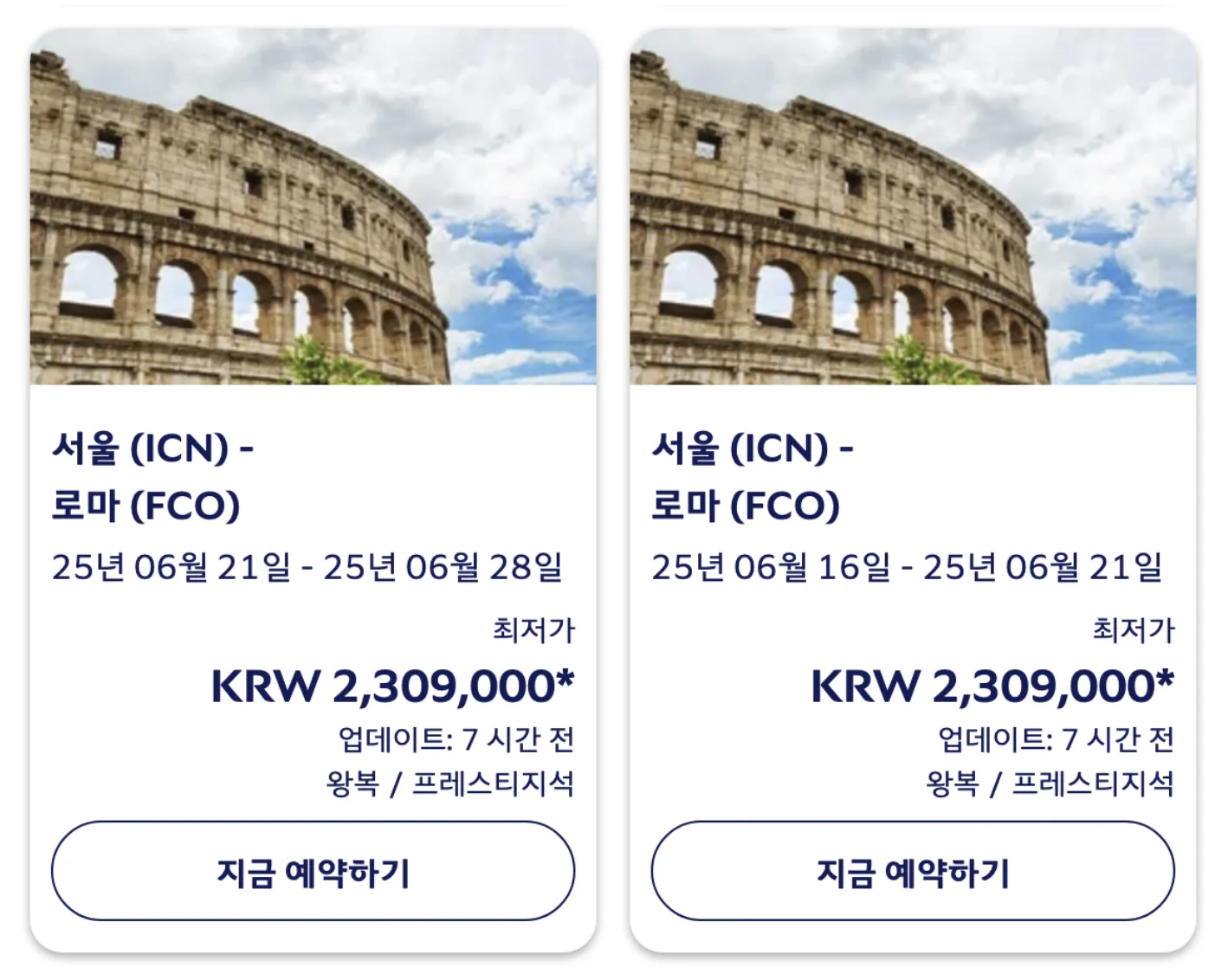Click 서울 (ICN) heading on the June 16–21 card
The image size is (1215, 980).
753,448
